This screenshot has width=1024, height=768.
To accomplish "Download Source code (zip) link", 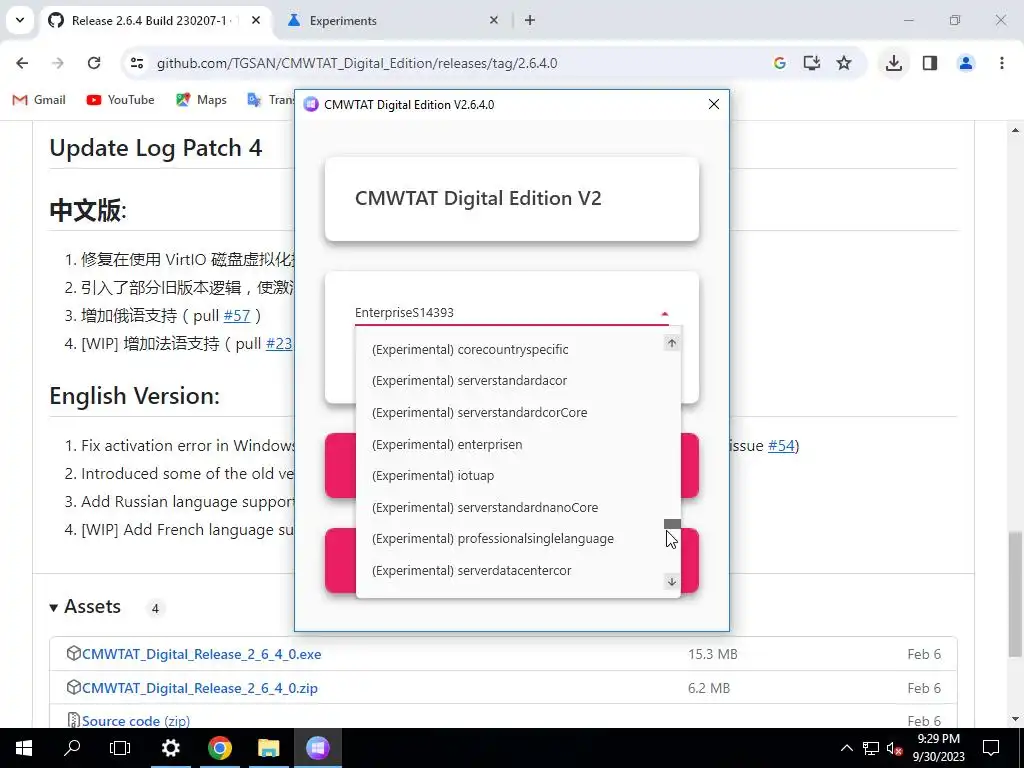I will (136, 721).
